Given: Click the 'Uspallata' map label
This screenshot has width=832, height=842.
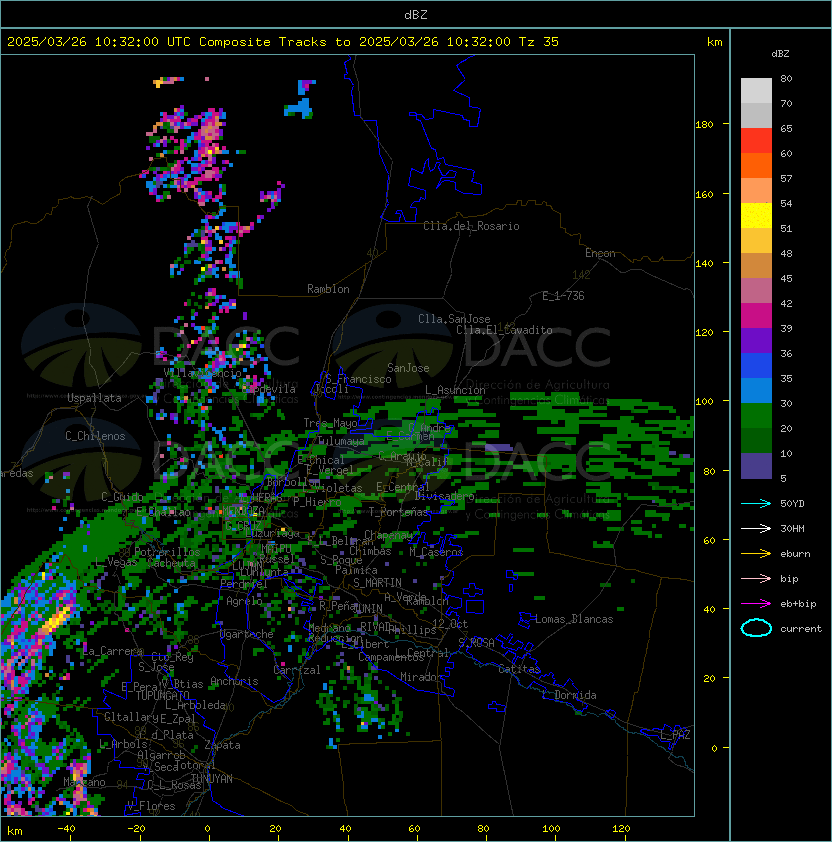Looking at the screenshot, I should (x=95, y=398).
